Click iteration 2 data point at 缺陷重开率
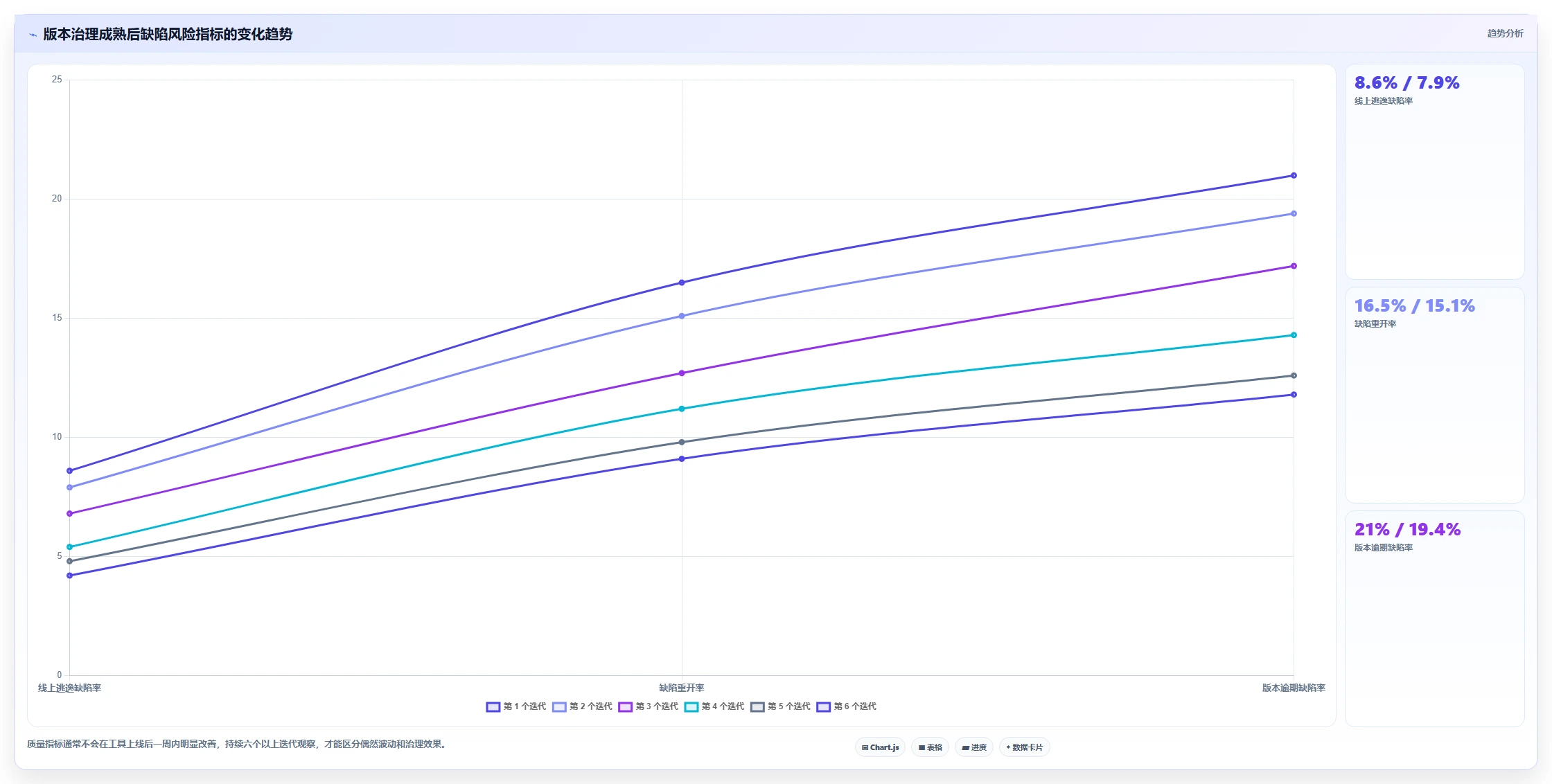 coord(682,316)
